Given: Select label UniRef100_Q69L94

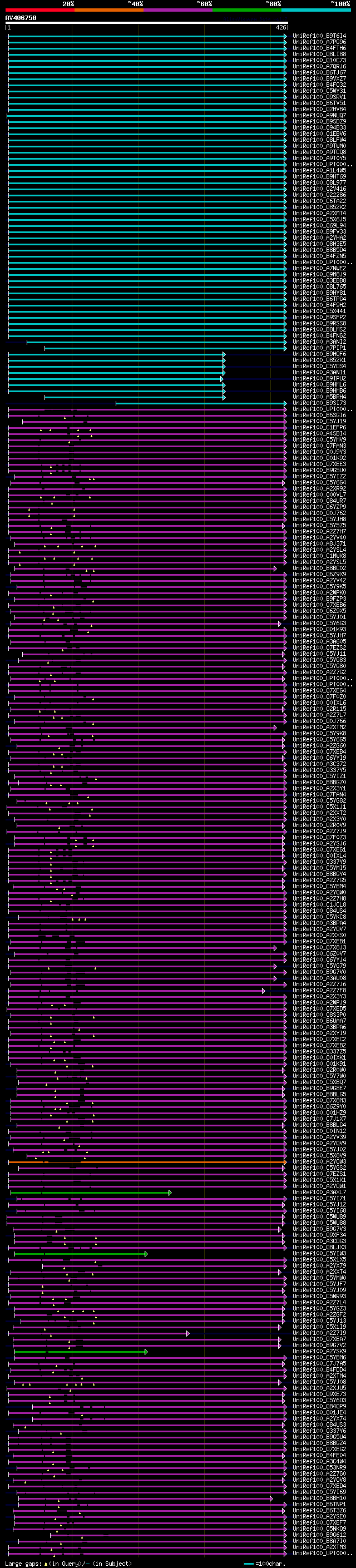Looking at the screenshot, I should point(319,226).
